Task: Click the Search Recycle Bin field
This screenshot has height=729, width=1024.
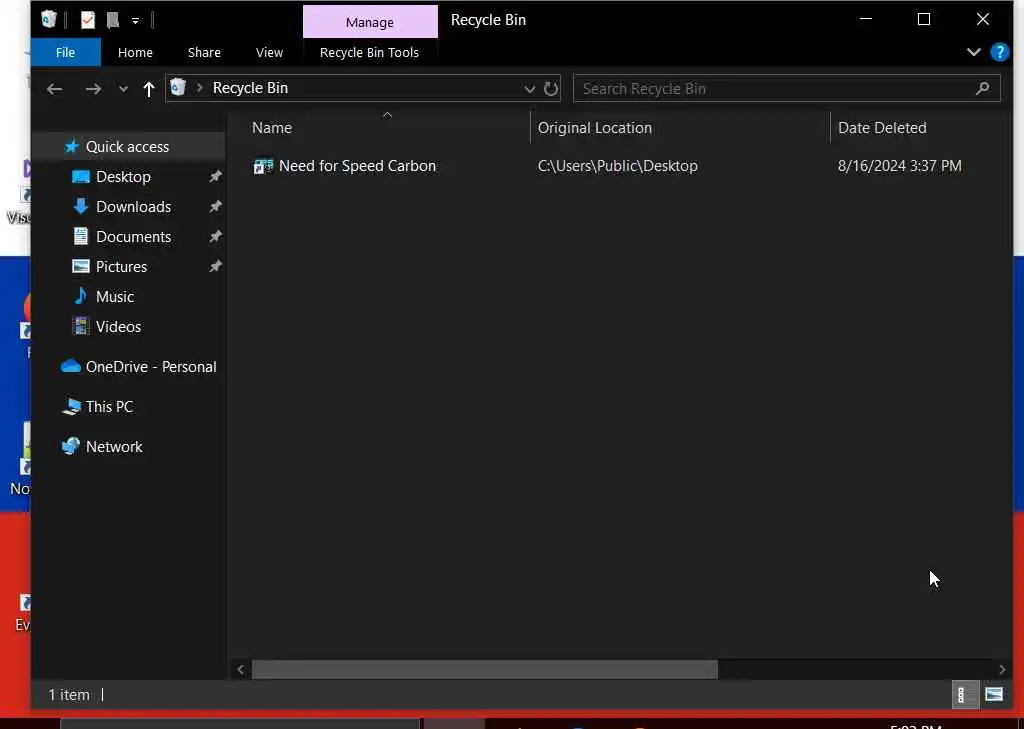Action: pyautogui.click(x=787, y=88)
